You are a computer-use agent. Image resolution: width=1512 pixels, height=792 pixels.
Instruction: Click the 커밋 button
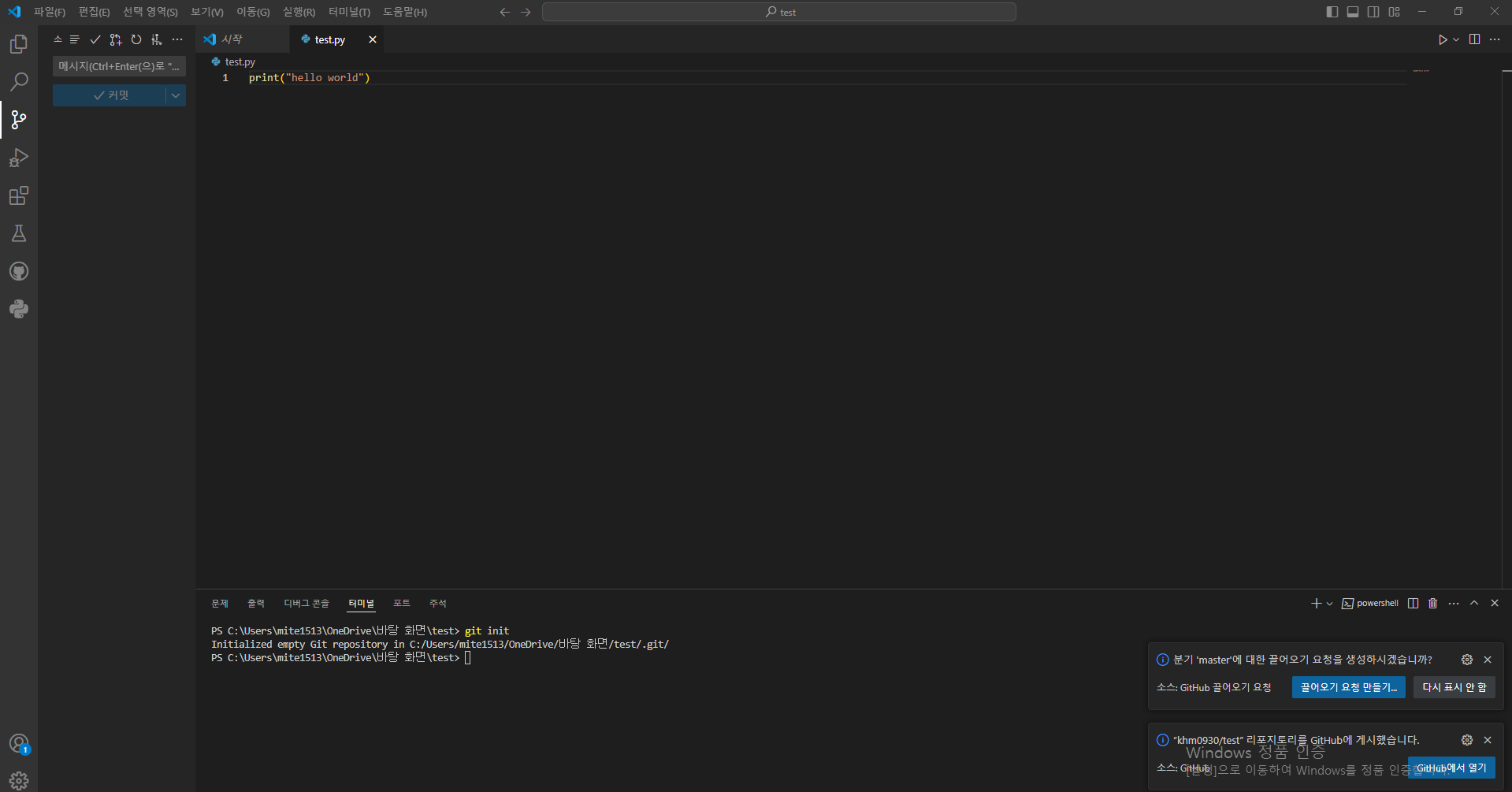click(x=110, y=95)
